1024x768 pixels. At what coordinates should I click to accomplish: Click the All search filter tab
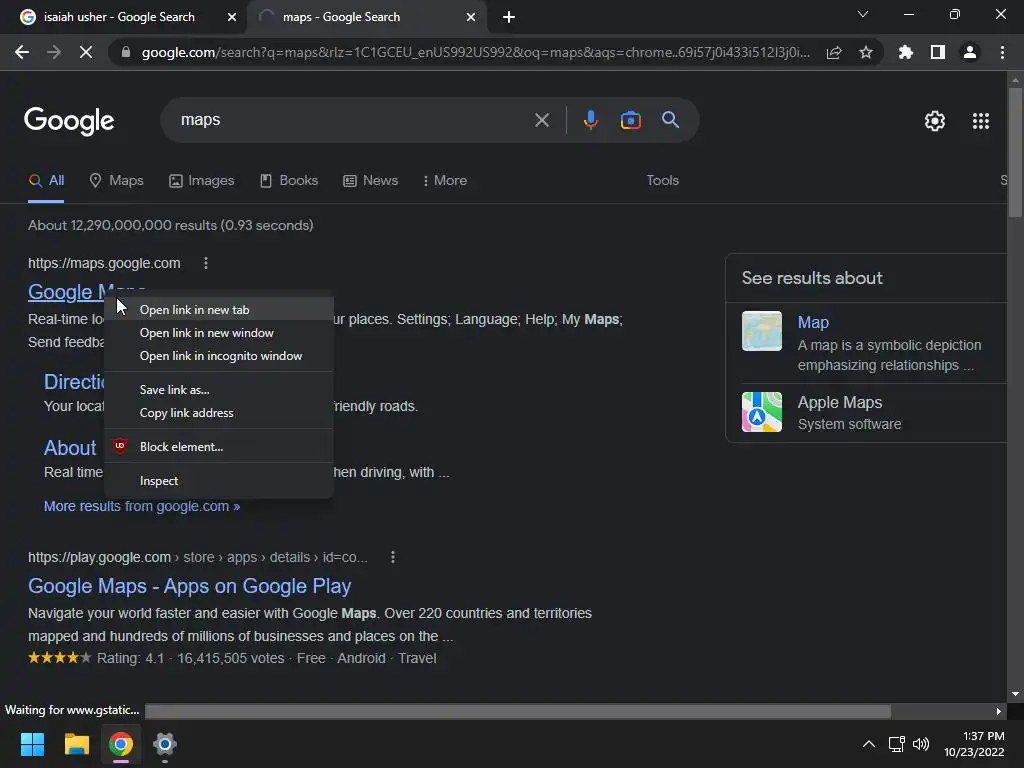click(x=46, y=180)
